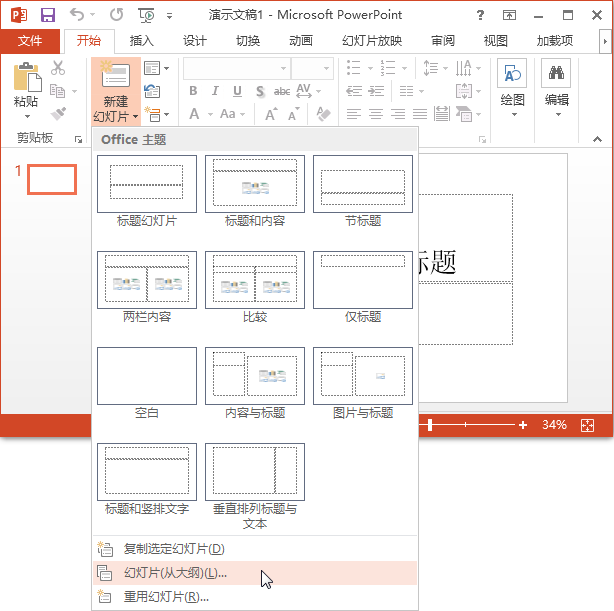Click the Reset slide icon
The width and height of the screenshot is (614, 611).
tap(152, 91)
